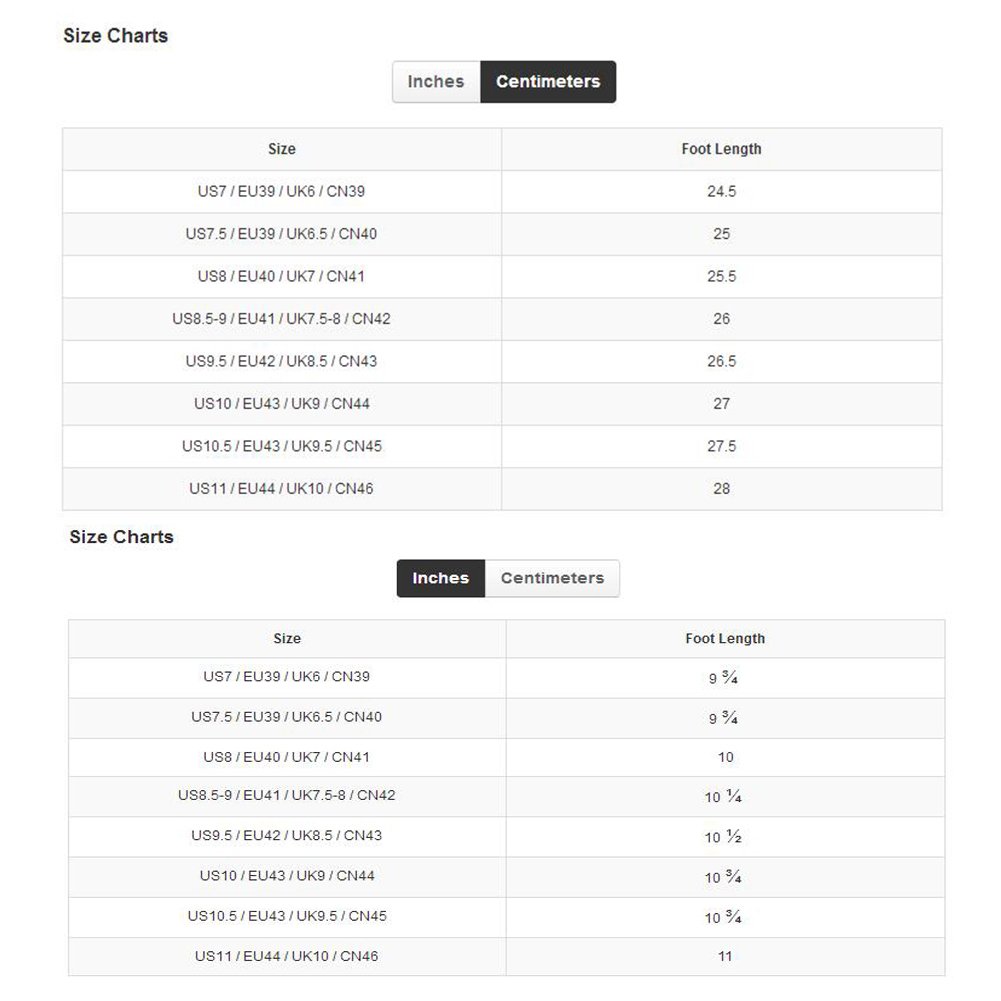Click the 10 ¼ foot length value
The image size is (1001, 1001).
(x=723, y=797)
